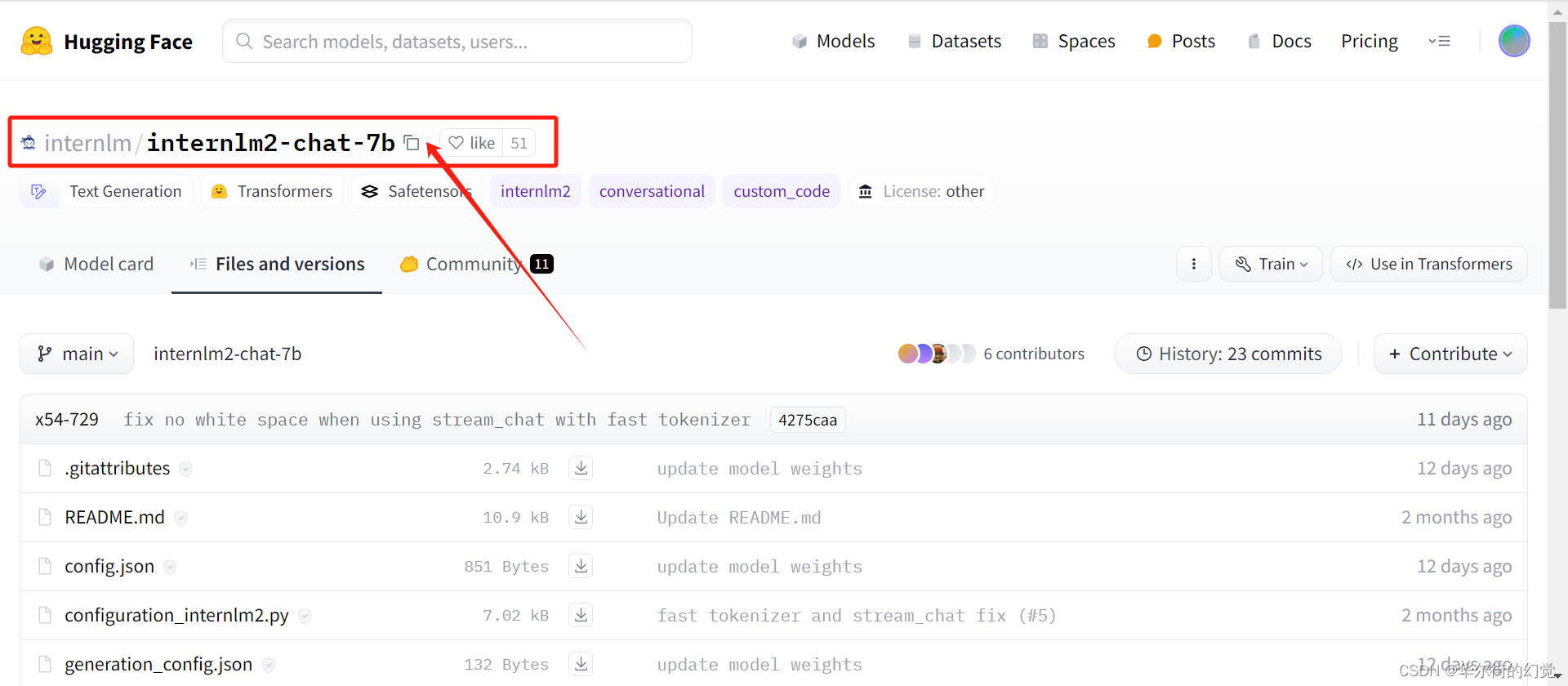
Task: Open the main branch dropdown
Action: 77,354
